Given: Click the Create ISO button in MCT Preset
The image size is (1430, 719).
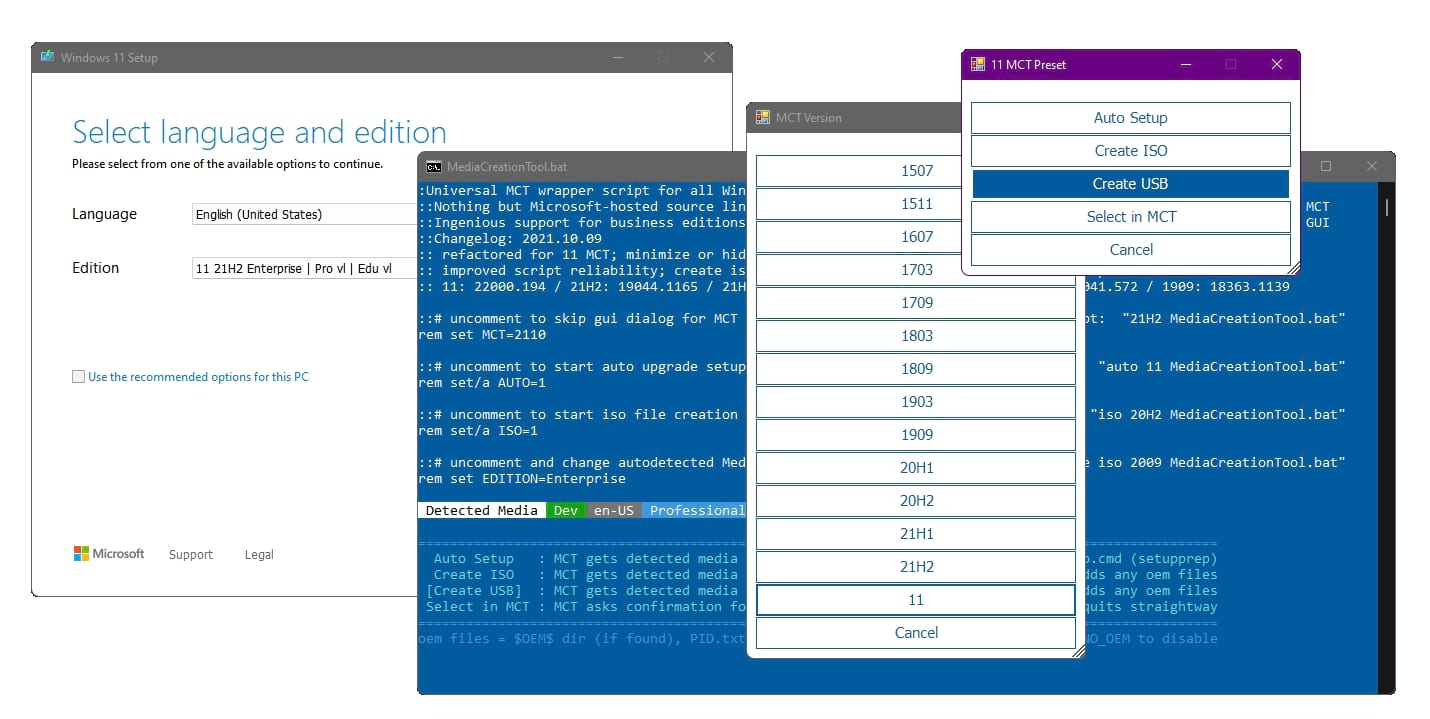Looking at the screenshot, I should tap(1130, 151).
